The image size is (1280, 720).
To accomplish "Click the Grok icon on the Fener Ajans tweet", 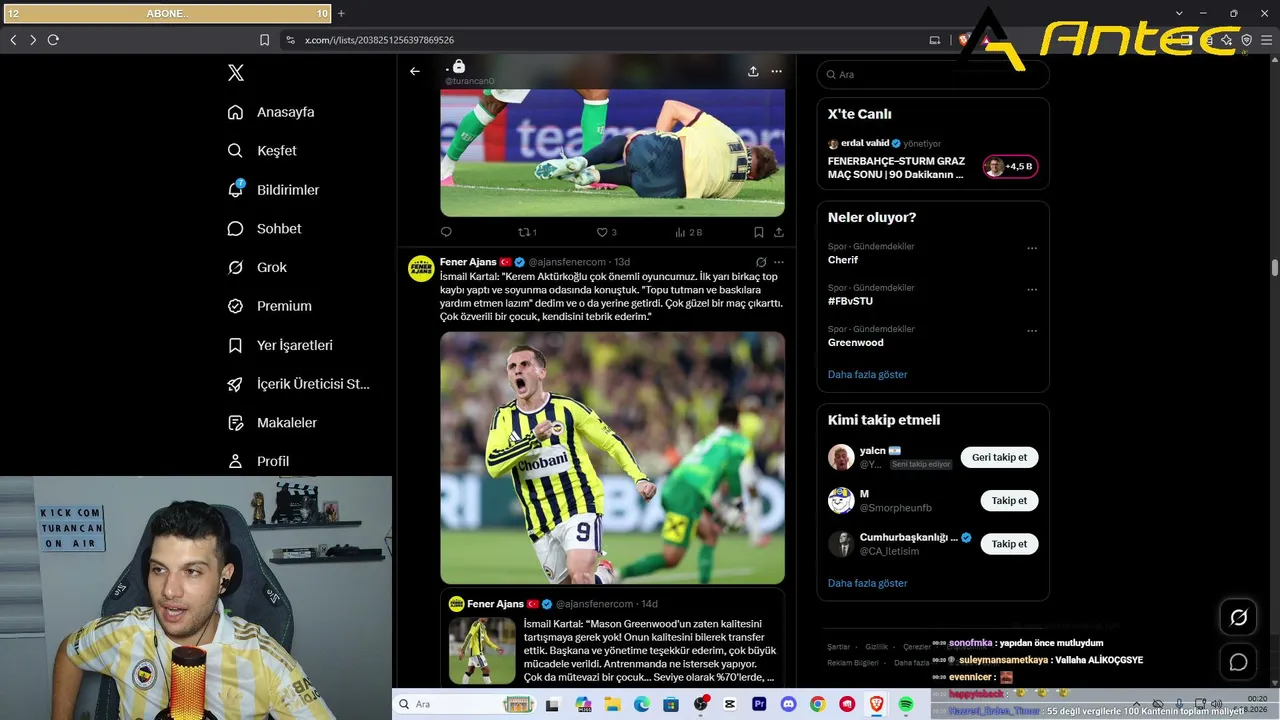I will pyautogui.click(x=761, y=262).
